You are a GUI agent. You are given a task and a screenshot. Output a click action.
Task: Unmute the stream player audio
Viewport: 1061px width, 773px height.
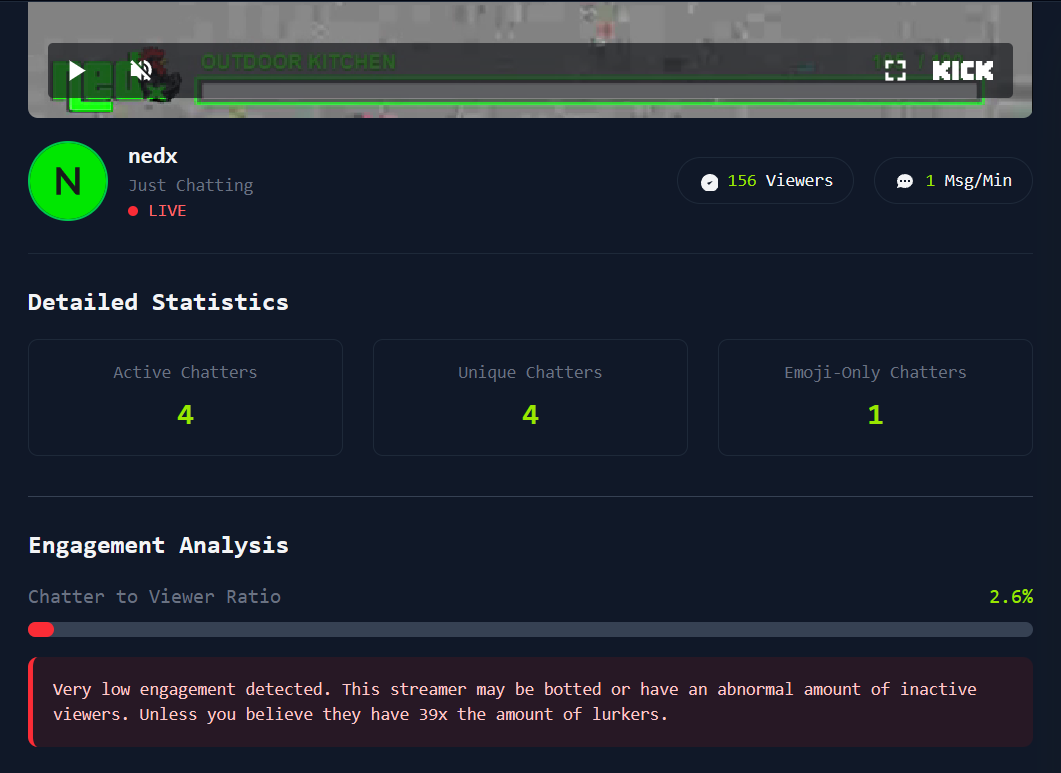click(141, 70)
